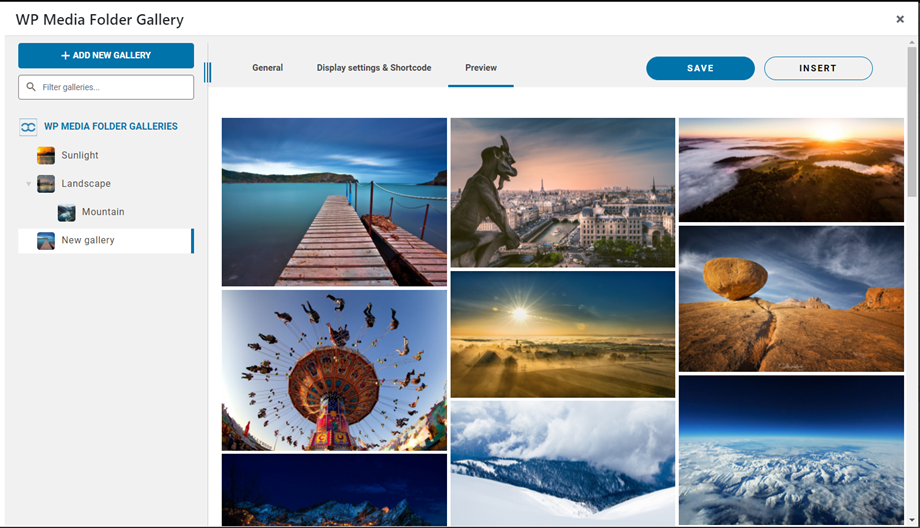Viewport: 920px width, 528px height.
Task: Click the New gallery thumbnail icon
Action: pyautogui.click(x=46, y=241)
